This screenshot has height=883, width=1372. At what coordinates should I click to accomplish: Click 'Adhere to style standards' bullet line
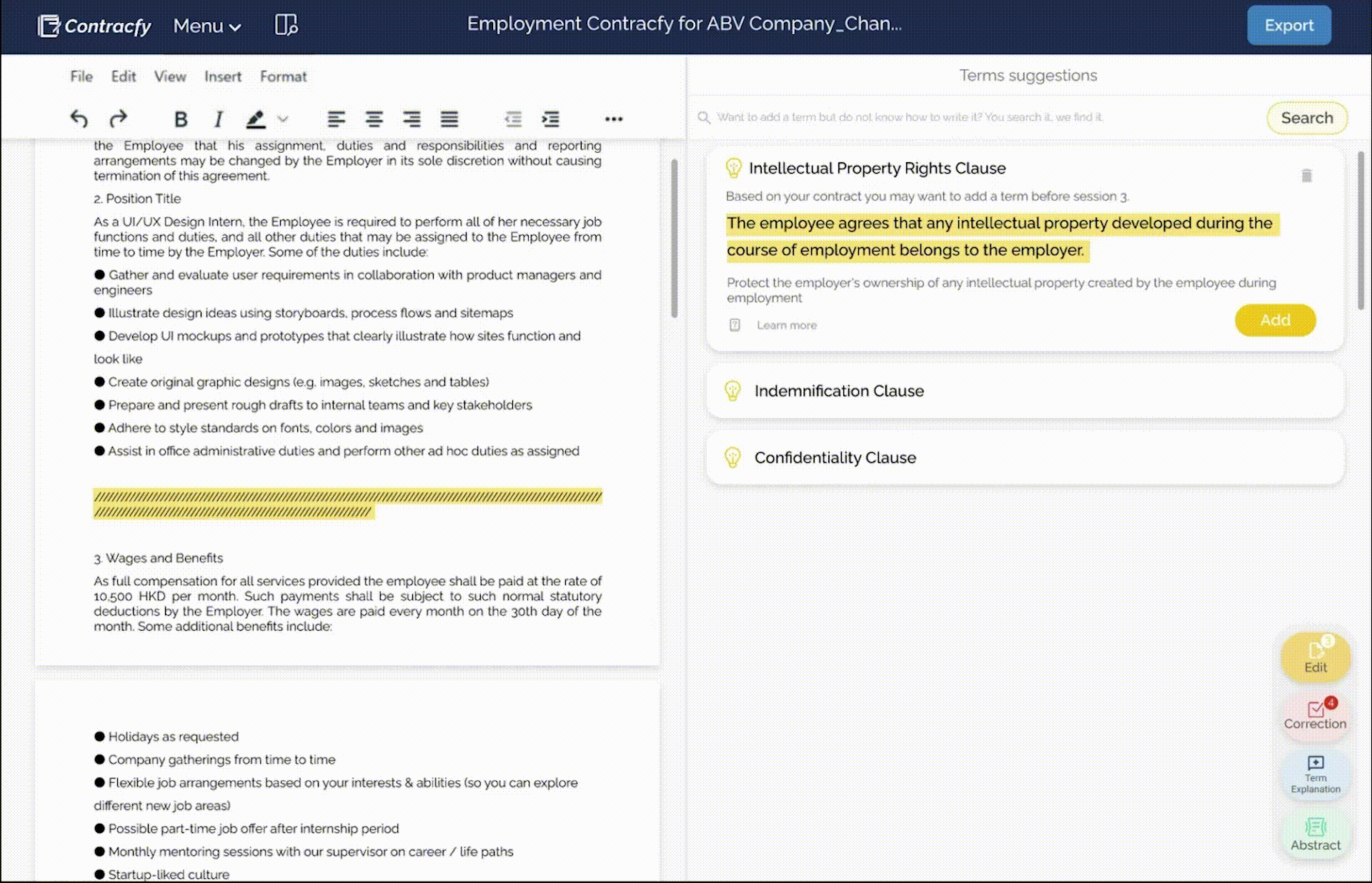point(259,428)
